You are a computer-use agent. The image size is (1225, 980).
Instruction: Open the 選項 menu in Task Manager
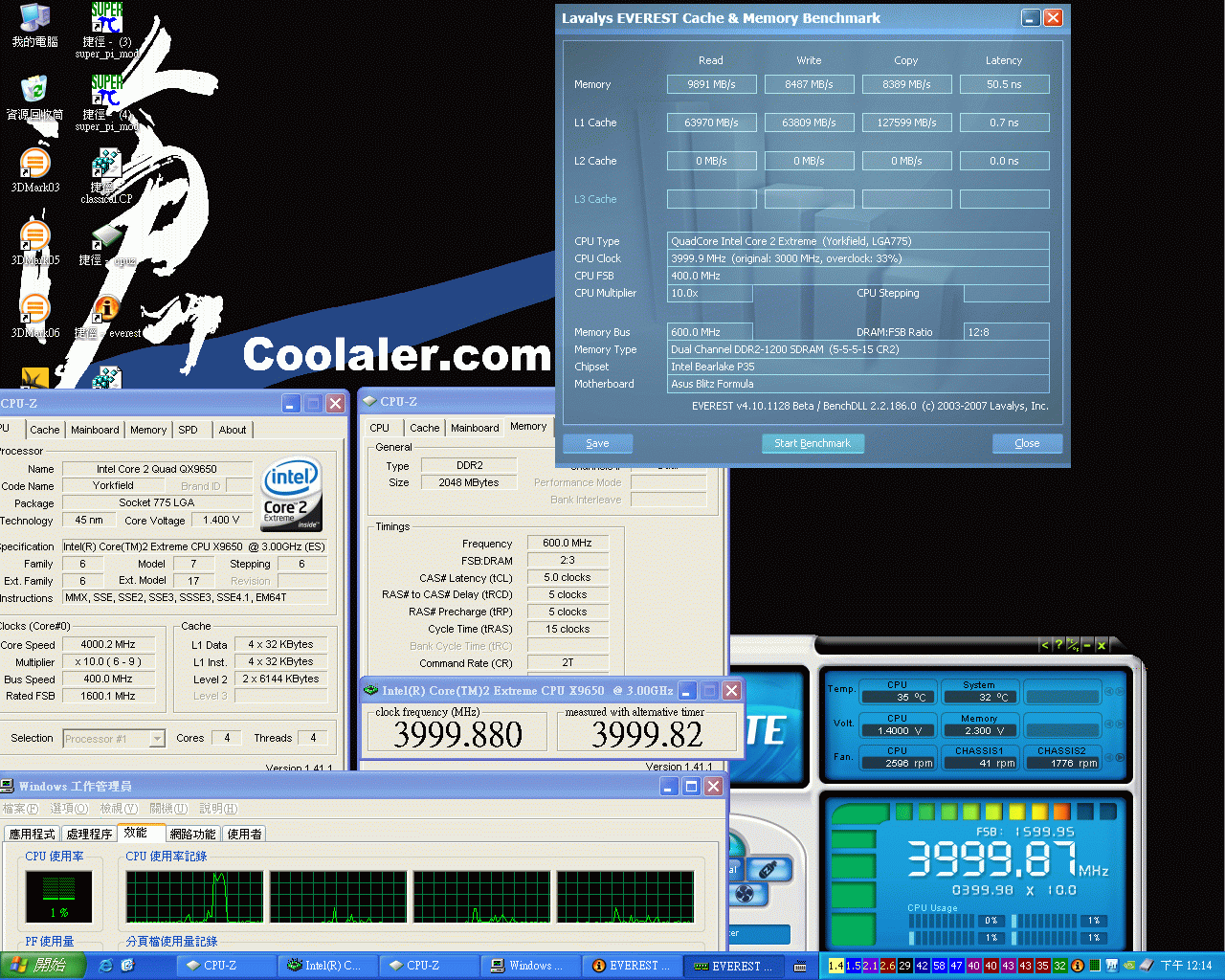click(69, 809)
